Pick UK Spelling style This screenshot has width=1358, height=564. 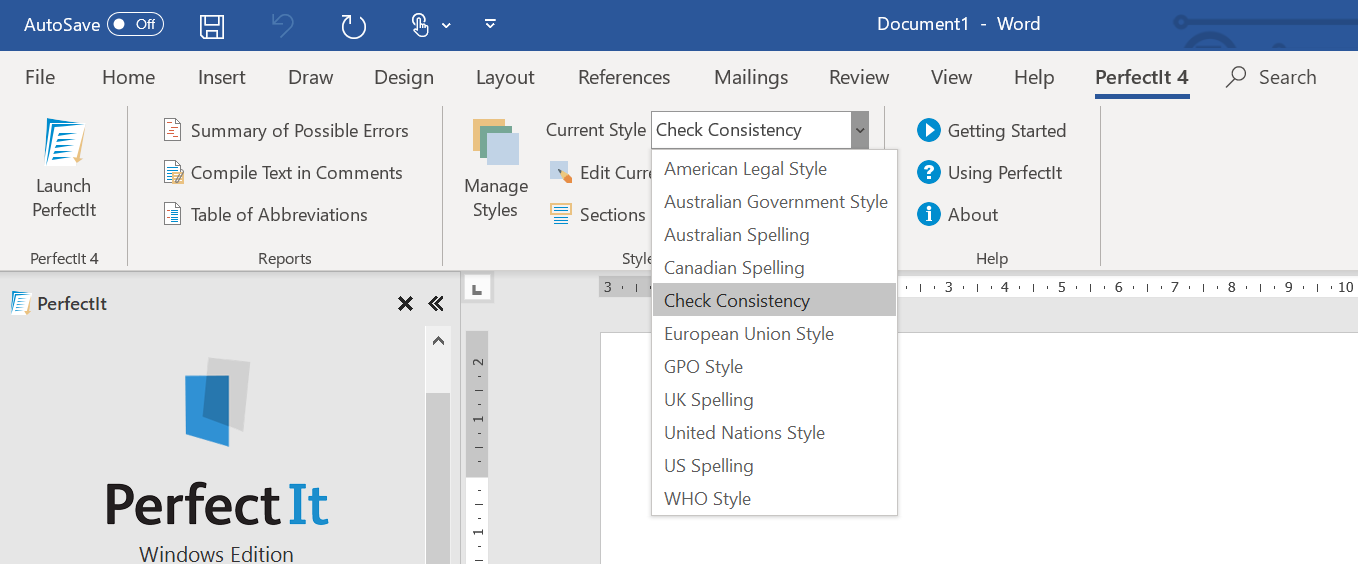(x=774, y=400)
